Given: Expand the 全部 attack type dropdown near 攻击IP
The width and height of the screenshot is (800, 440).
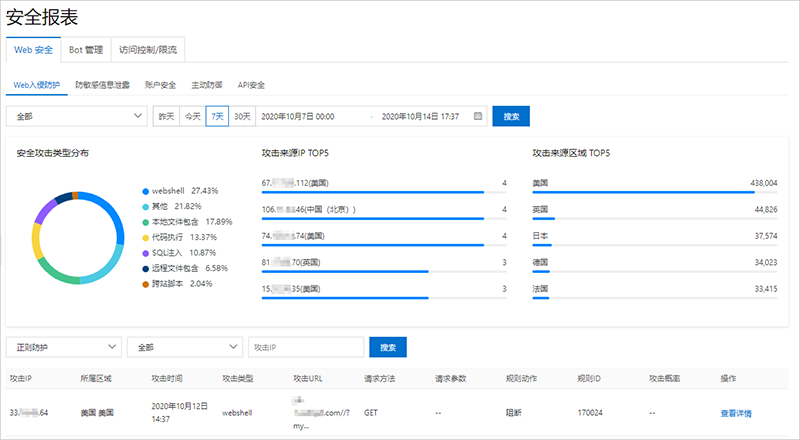Looking at the screenshot, I should [185, 347].
